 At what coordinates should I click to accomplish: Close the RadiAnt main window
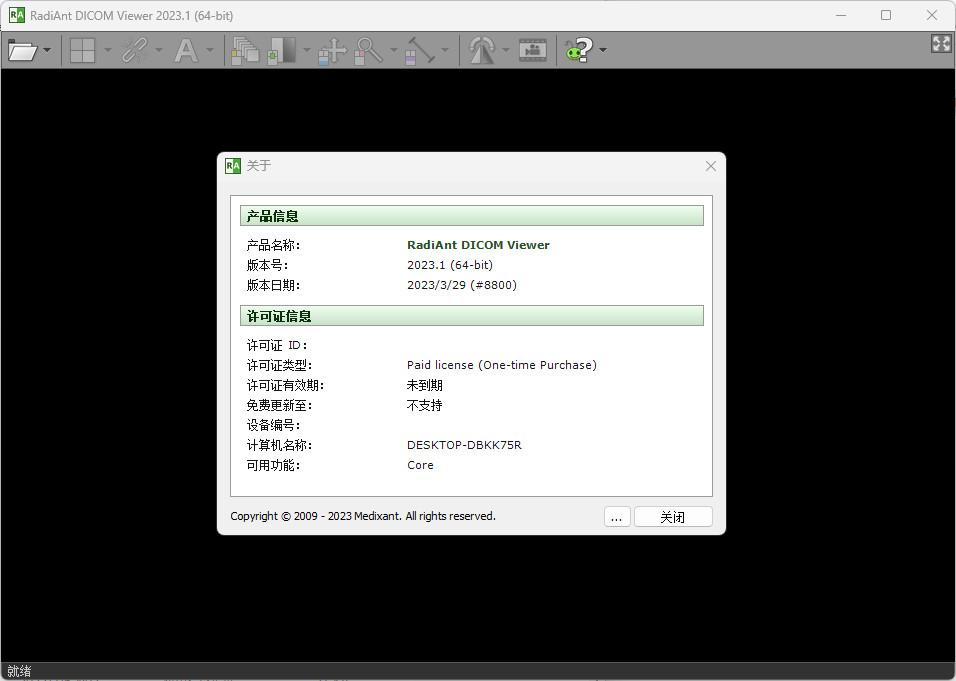[x=932, y=15]
